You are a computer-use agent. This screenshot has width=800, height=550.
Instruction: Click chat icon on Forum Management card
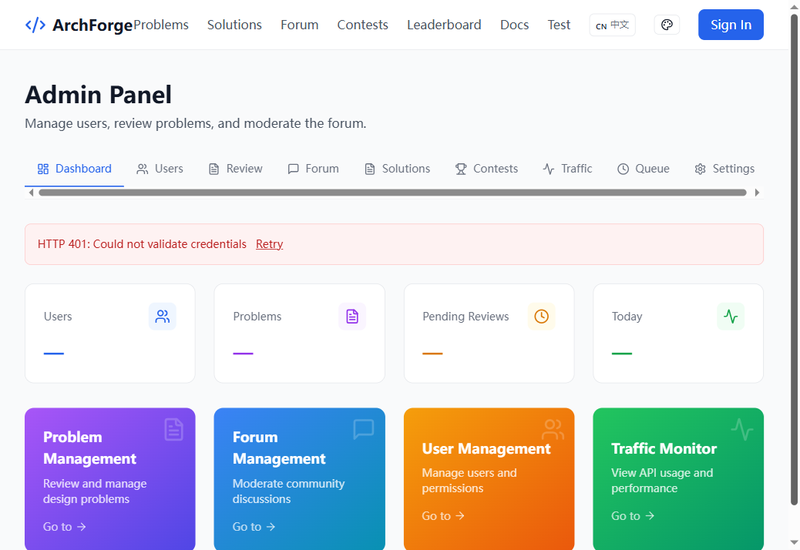click(363, 429)
